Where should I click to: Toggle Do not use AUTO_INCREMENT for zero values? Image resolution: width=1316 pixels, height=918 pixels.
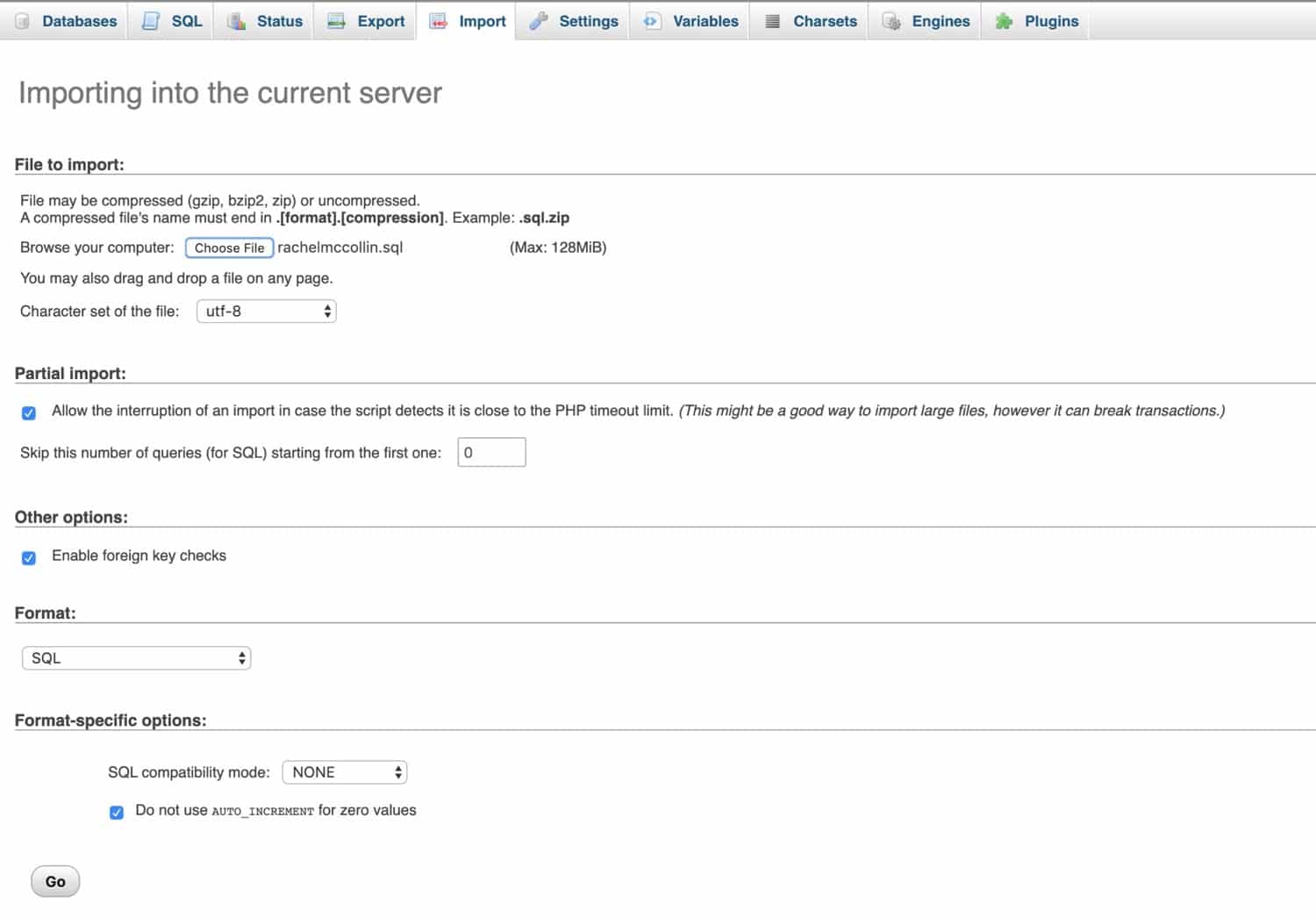coord(117,812)
